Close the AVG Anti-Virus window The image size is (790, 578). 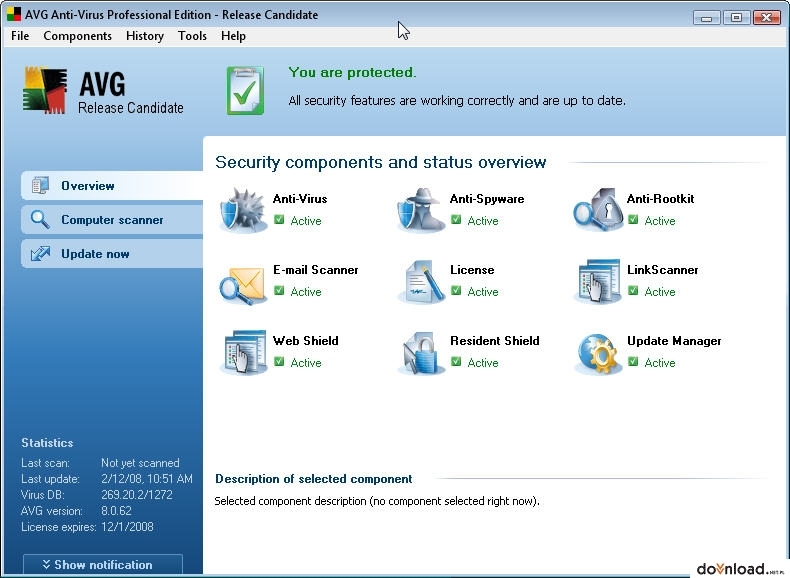766,17
